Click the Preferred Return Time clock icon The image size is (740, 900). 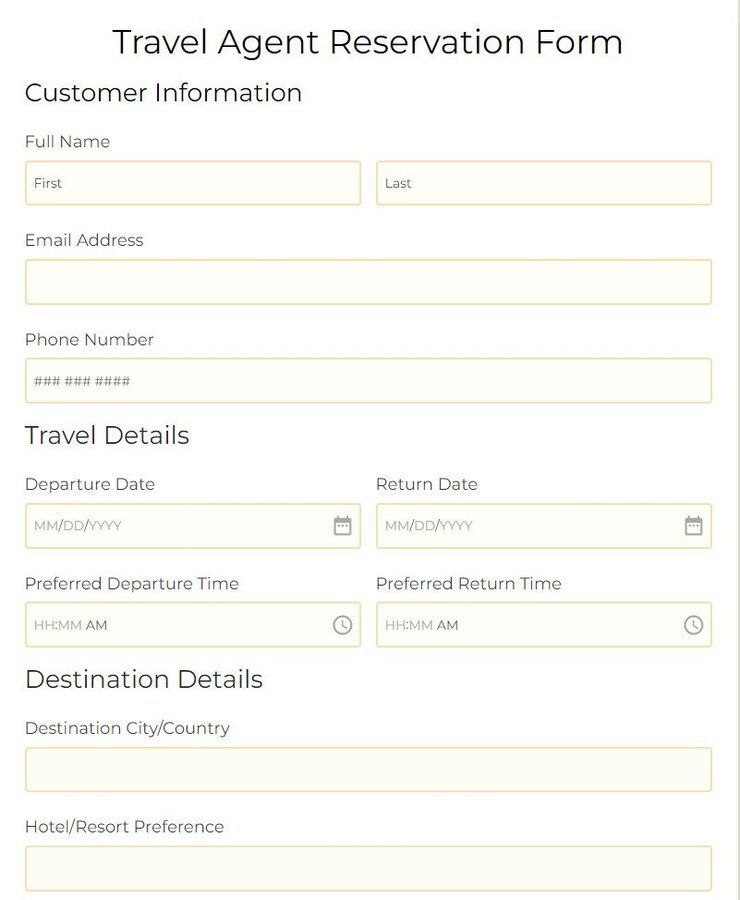point(695,625)
